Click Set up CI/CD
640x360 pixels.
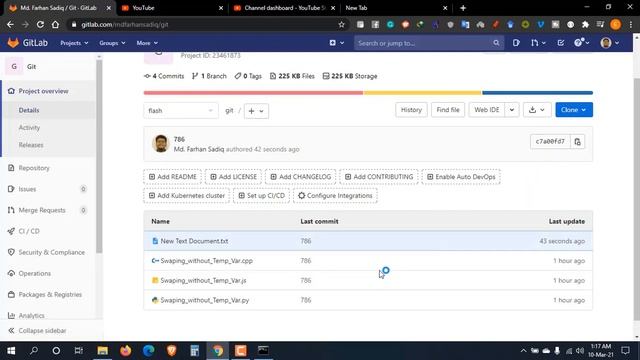(262, 196)
